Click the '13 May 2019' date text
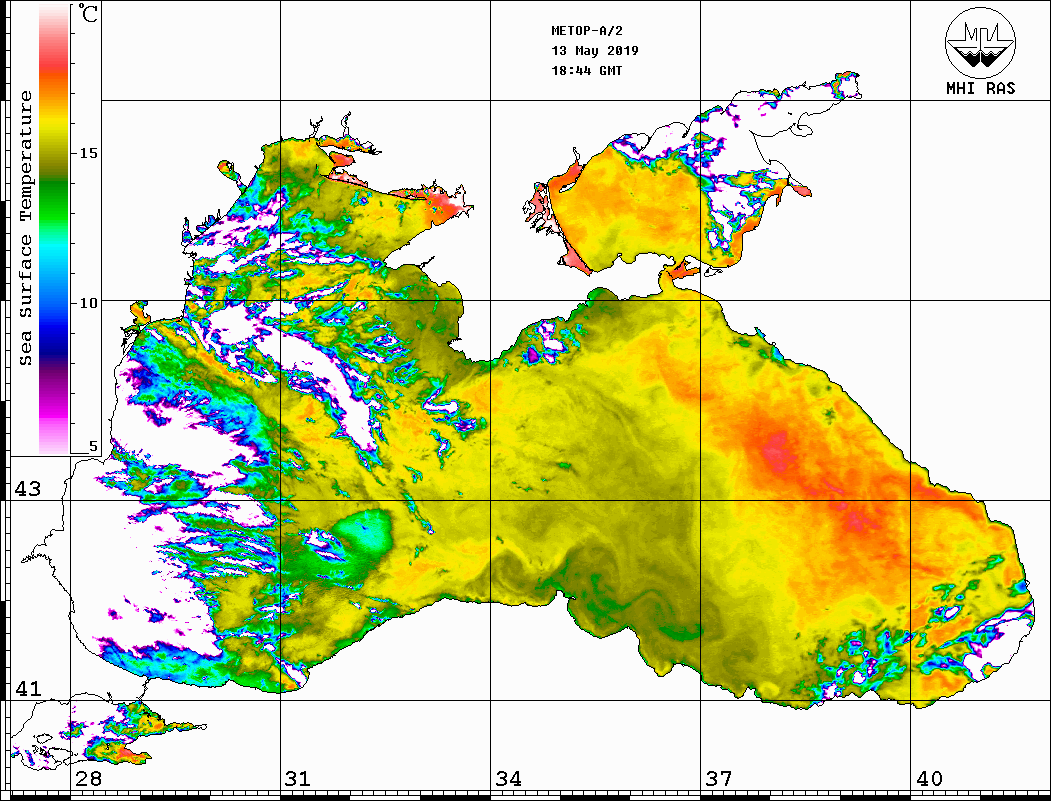This screenshot has height=801, width=1051. [x=595, y=50]
